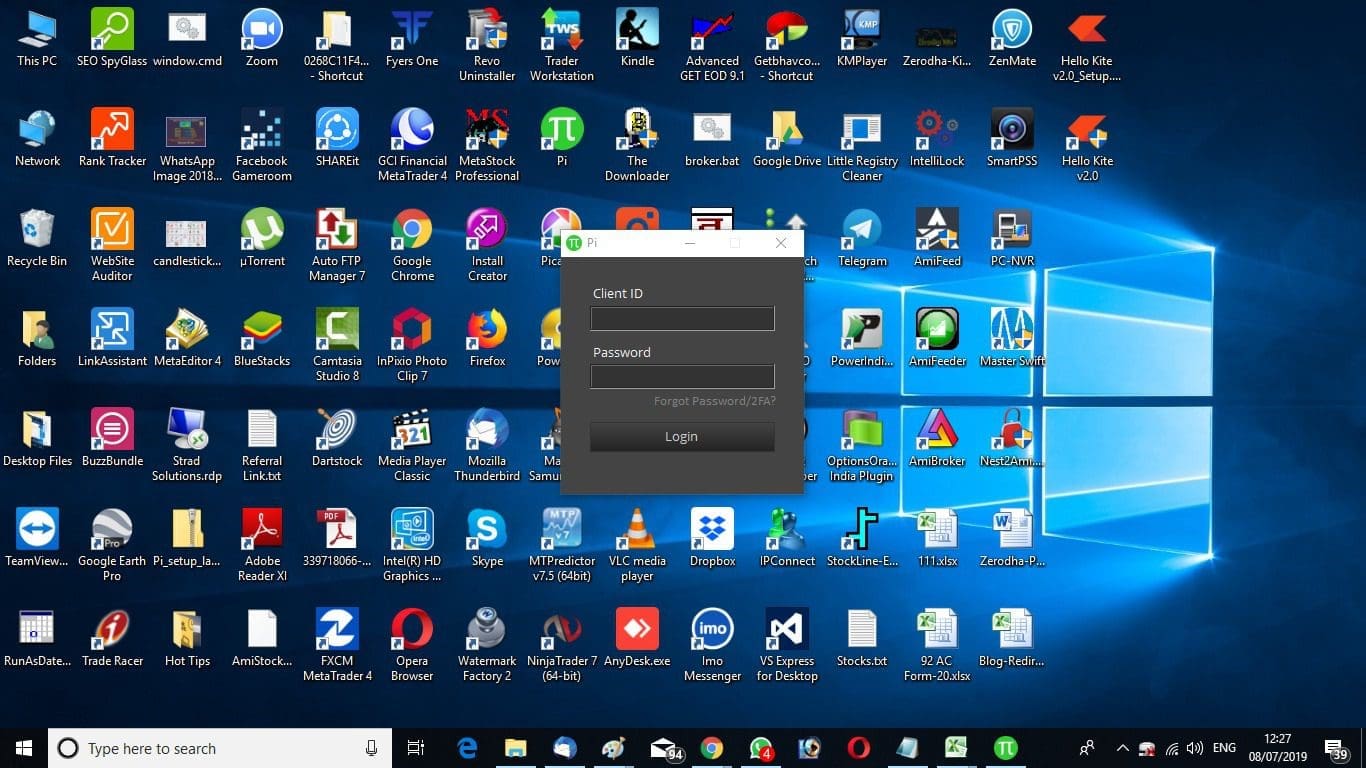Click the Password input field
1366x768 pixels.
click(x=682, y=377)
